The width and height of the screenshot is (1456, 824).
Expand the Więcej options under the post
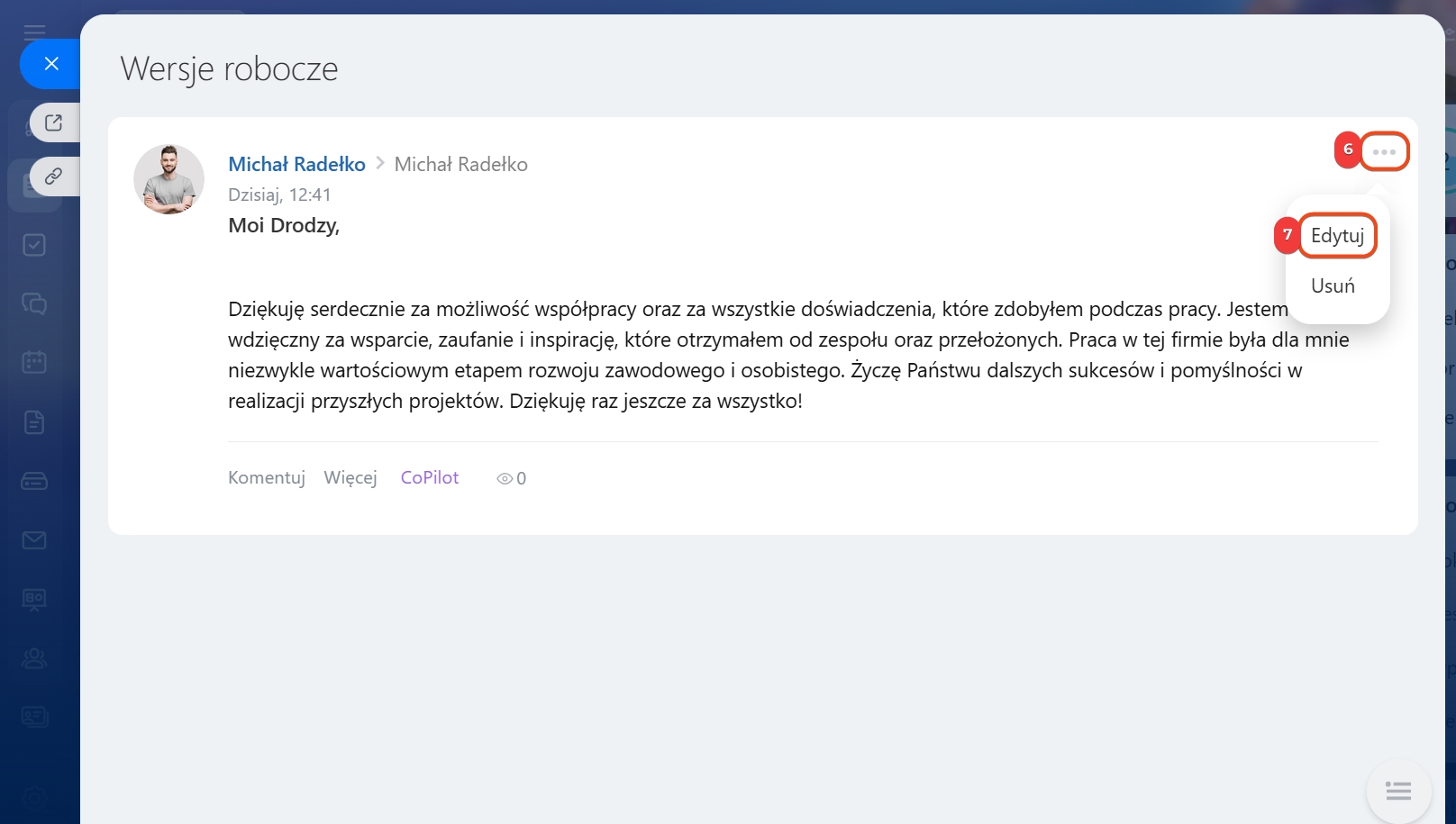coord(350,478)
